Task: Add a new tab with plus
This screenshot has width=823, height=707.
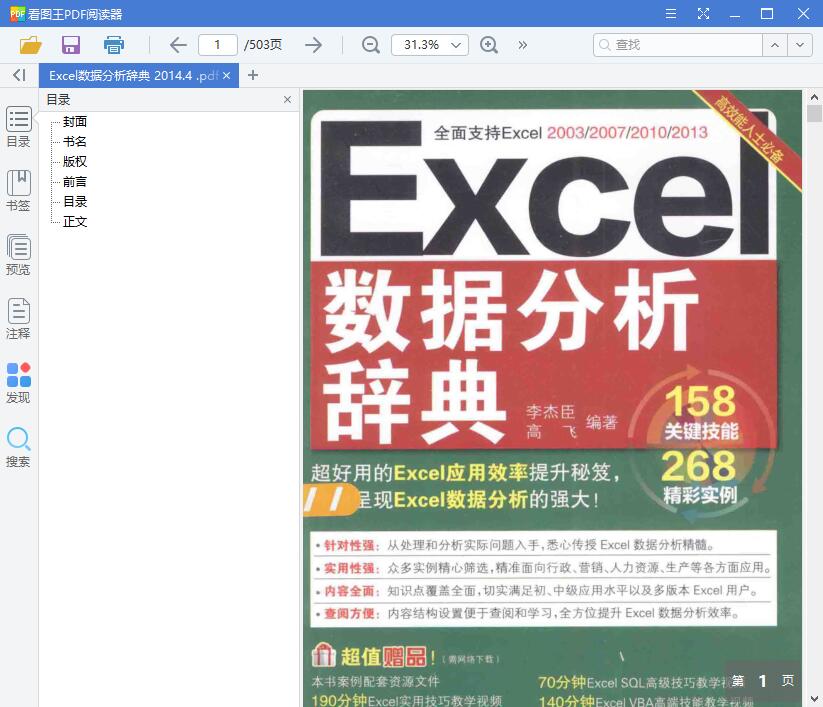Action: (253, 76)
